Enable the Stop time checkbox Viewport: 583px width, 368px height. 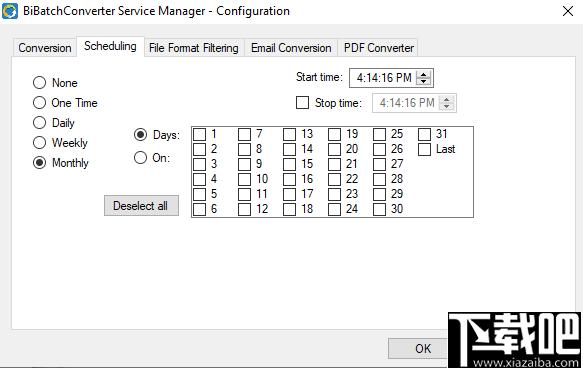pyautogui.click(x=302, y=103)
